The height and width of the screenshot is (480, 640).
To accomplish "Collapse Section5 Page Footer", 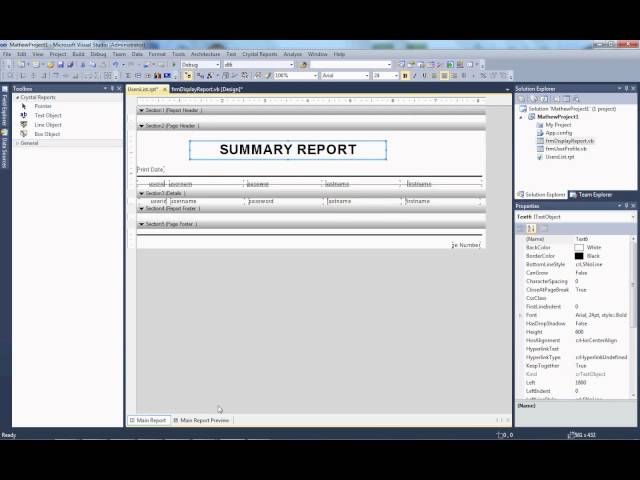I will (x=141, y=224).
